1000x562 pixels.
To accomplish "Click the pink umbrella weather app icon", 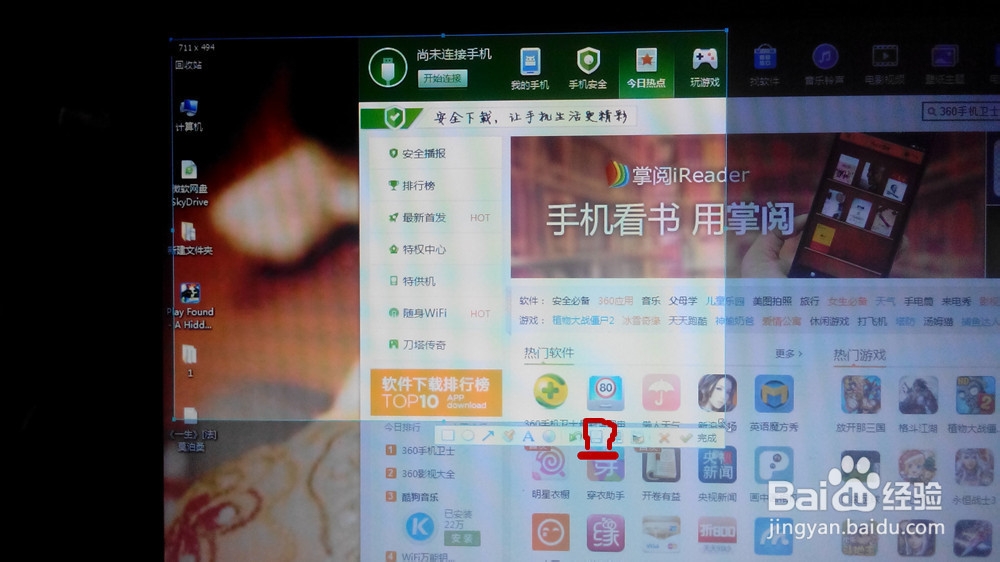I will click(661, 392).
